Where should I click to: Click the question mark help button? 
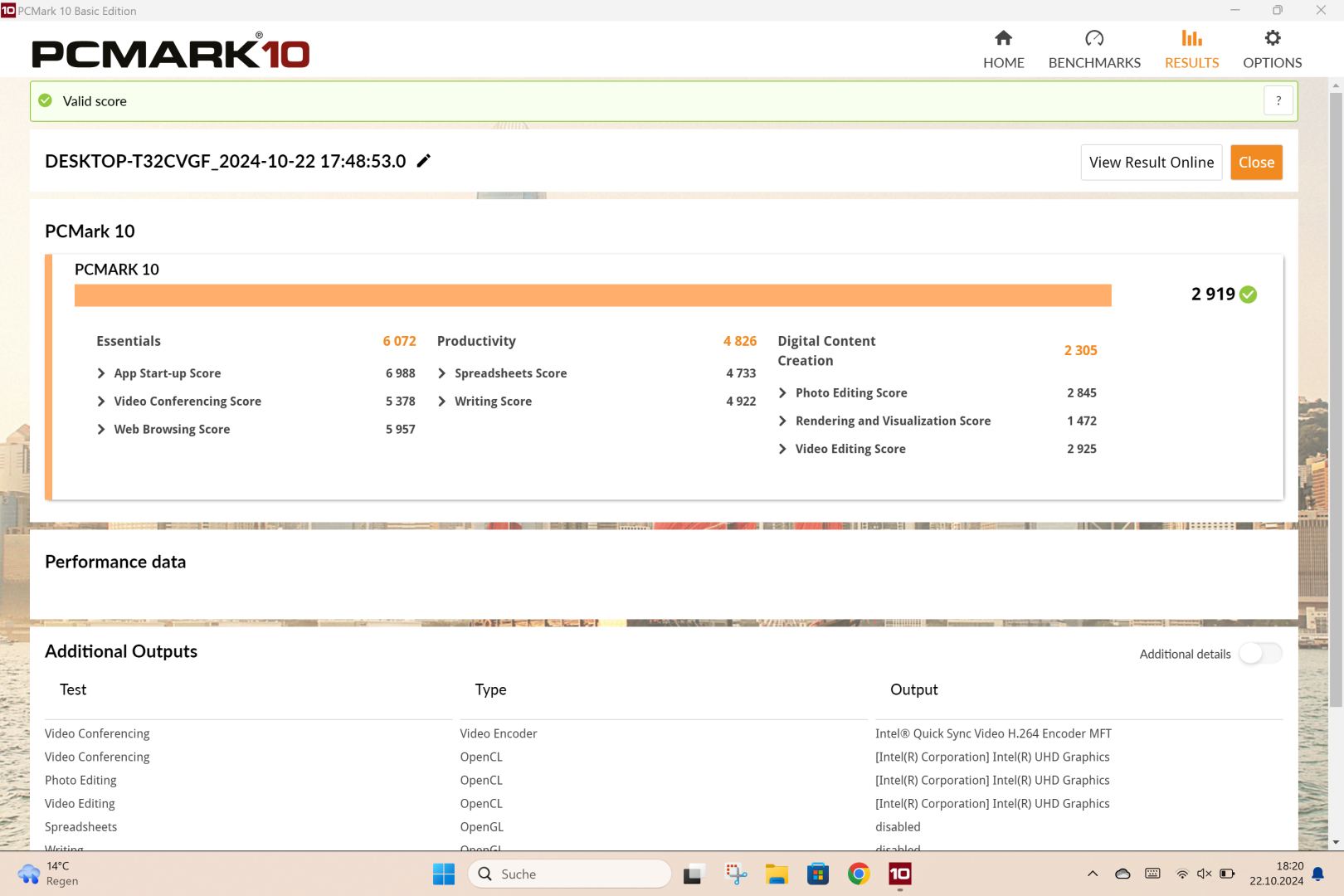pos(1278,100)
